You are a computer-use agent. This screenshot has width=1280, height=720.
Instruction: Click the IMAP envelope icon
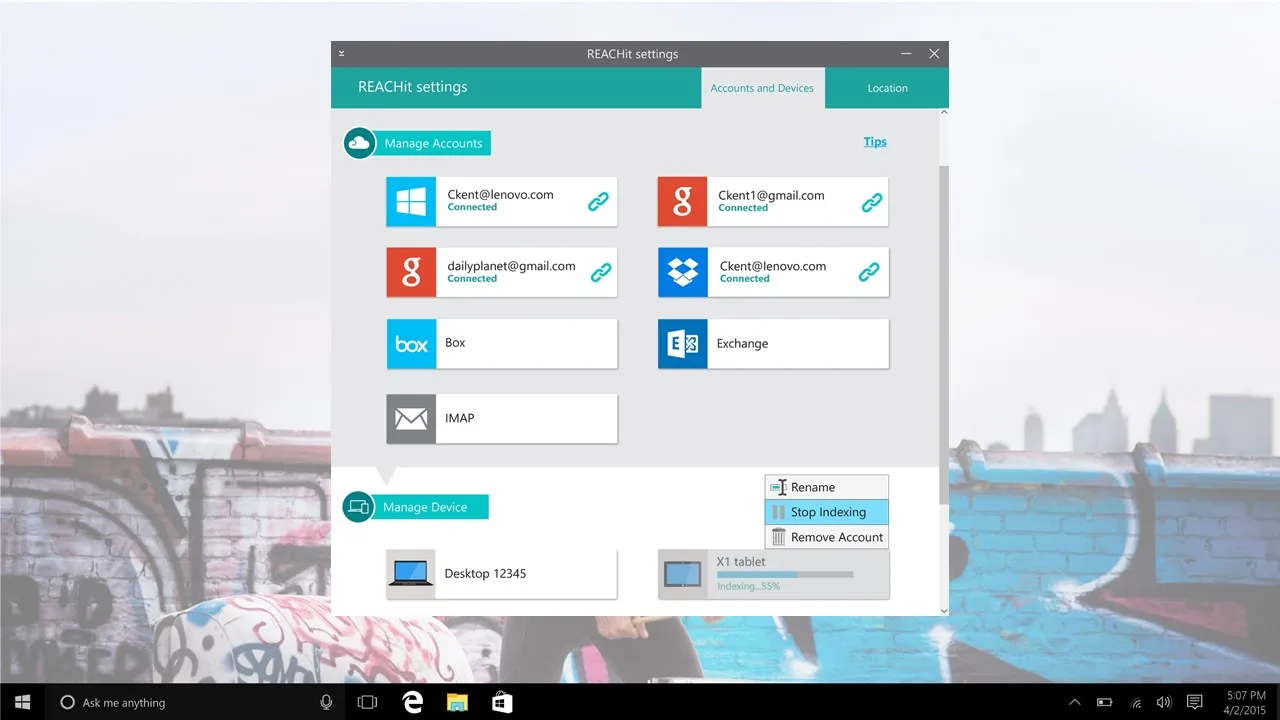(411, 419)
